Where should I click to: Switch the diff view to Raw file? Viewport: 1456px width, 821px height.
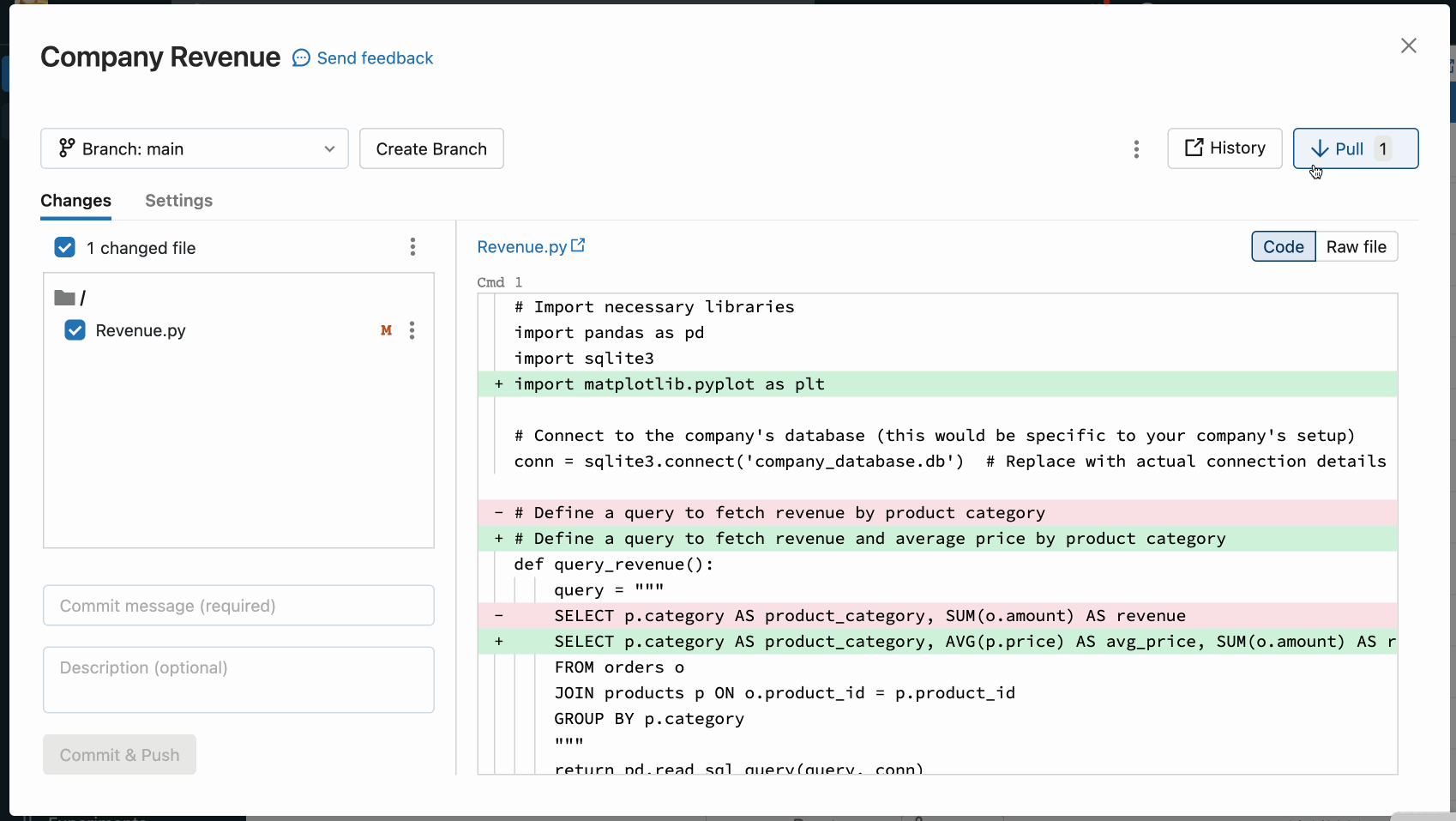pos(1357,246)
